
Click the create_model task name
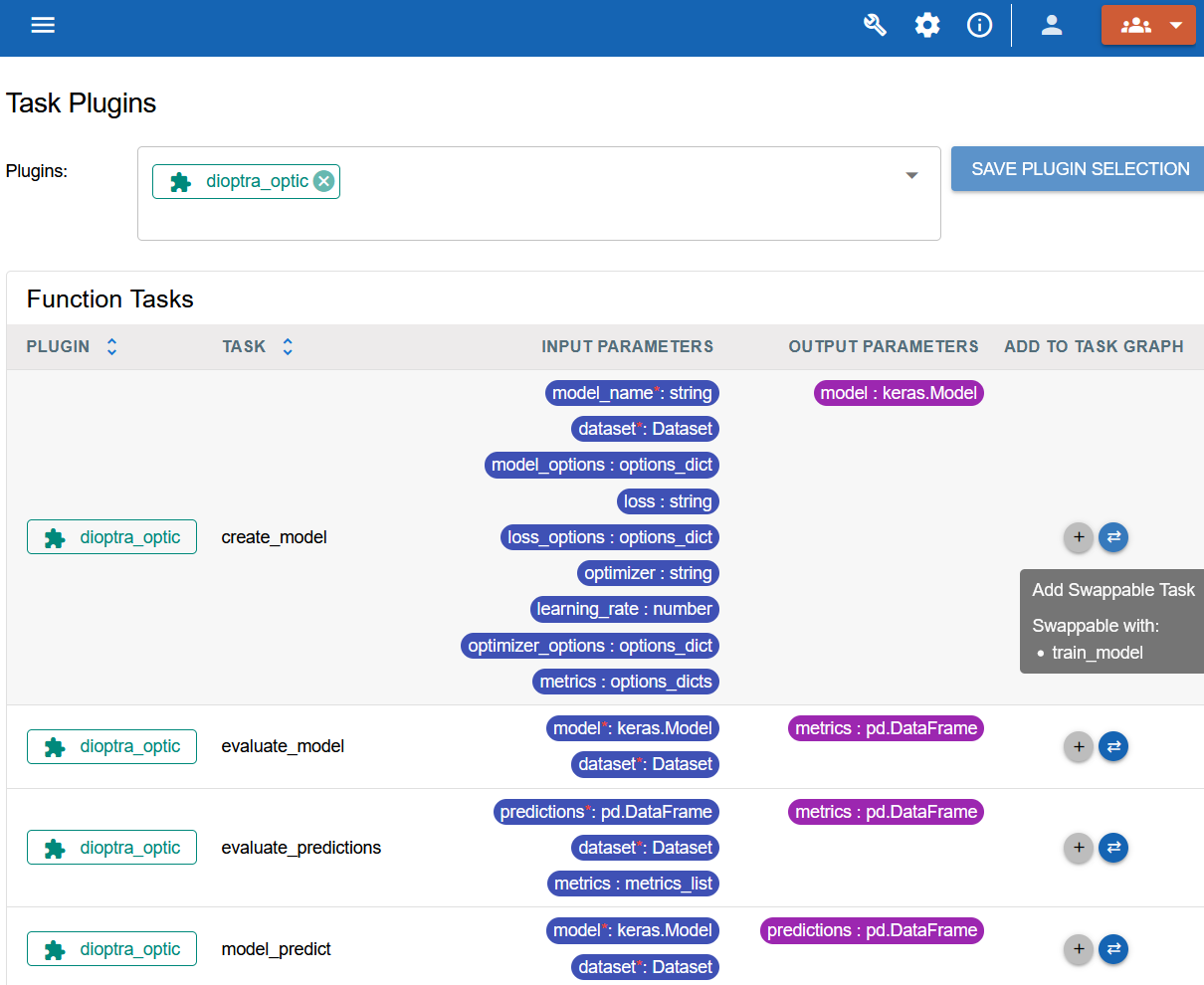[275, 537]
